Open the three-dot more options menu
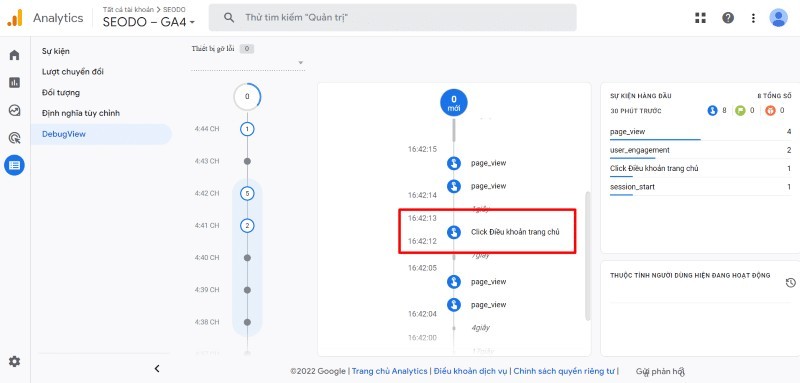The height and width of the screenshot is (383, 800). tap(754, 18)
